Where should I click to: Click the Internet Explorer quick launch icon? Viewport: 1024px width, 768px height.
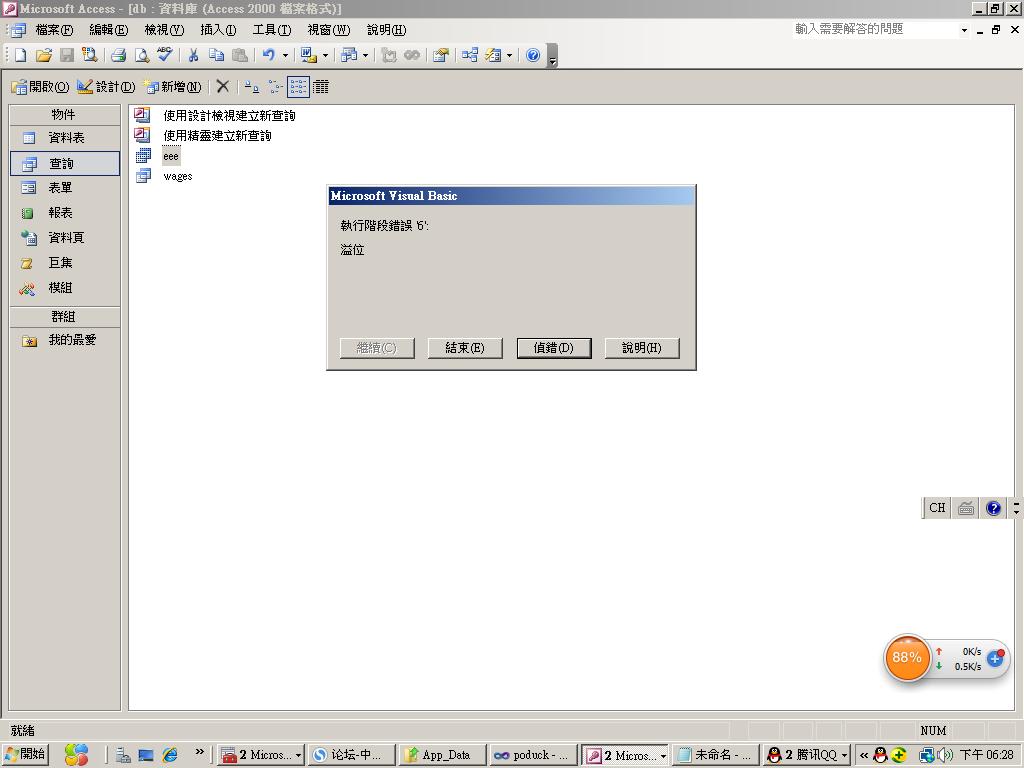[170, 755]
